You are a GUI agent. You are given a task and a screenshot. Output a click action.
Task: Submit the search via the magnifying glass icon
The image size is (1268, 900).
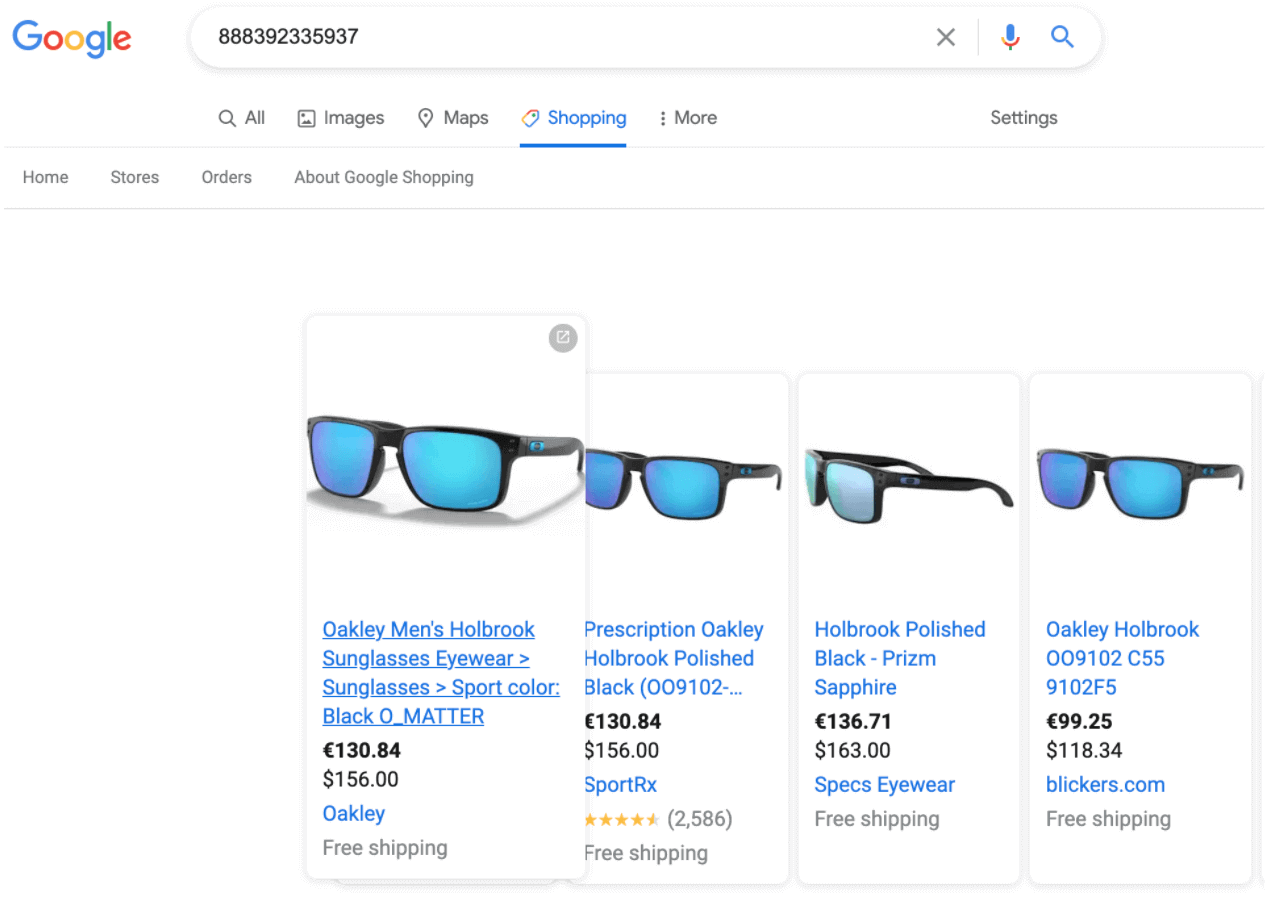[x=1062, y=36]
